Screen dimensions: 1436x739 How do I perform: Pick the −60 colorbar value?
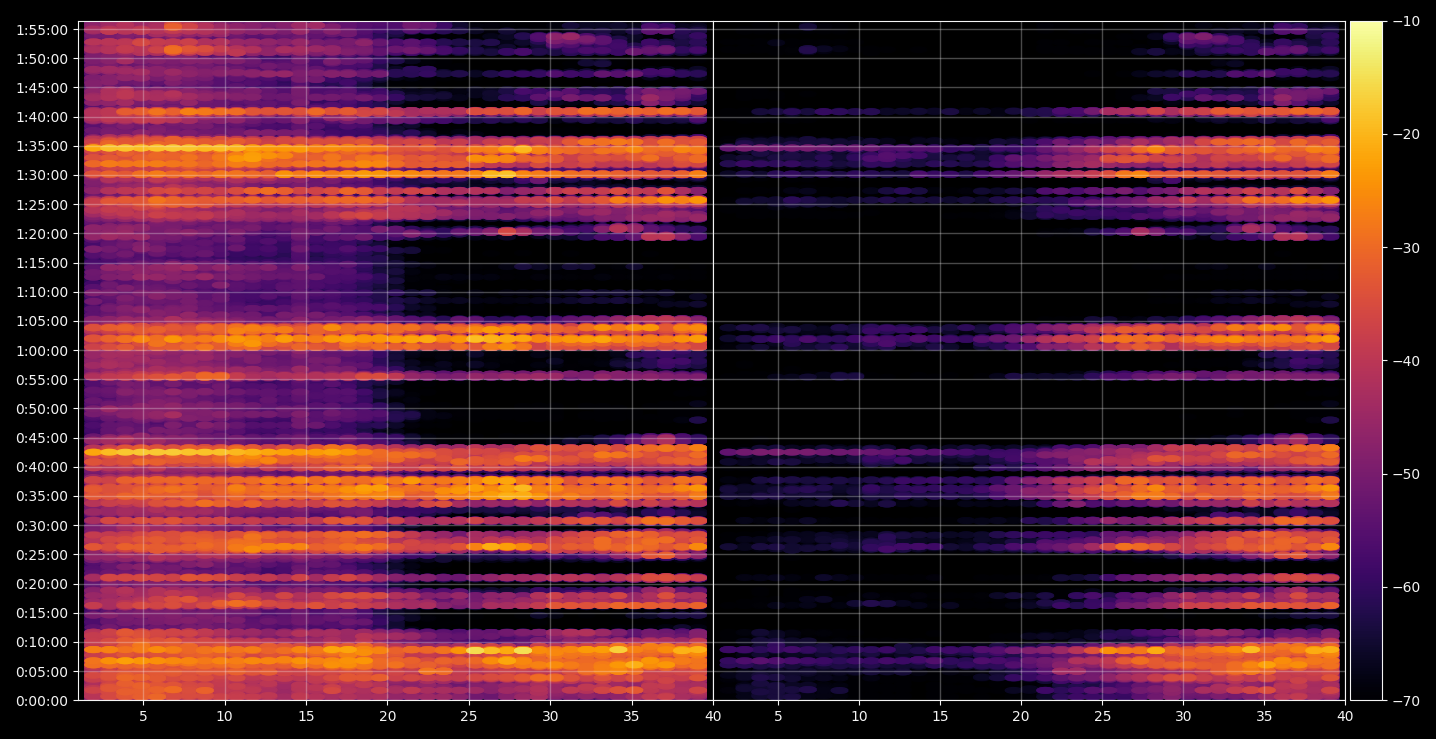point(1406,587)
